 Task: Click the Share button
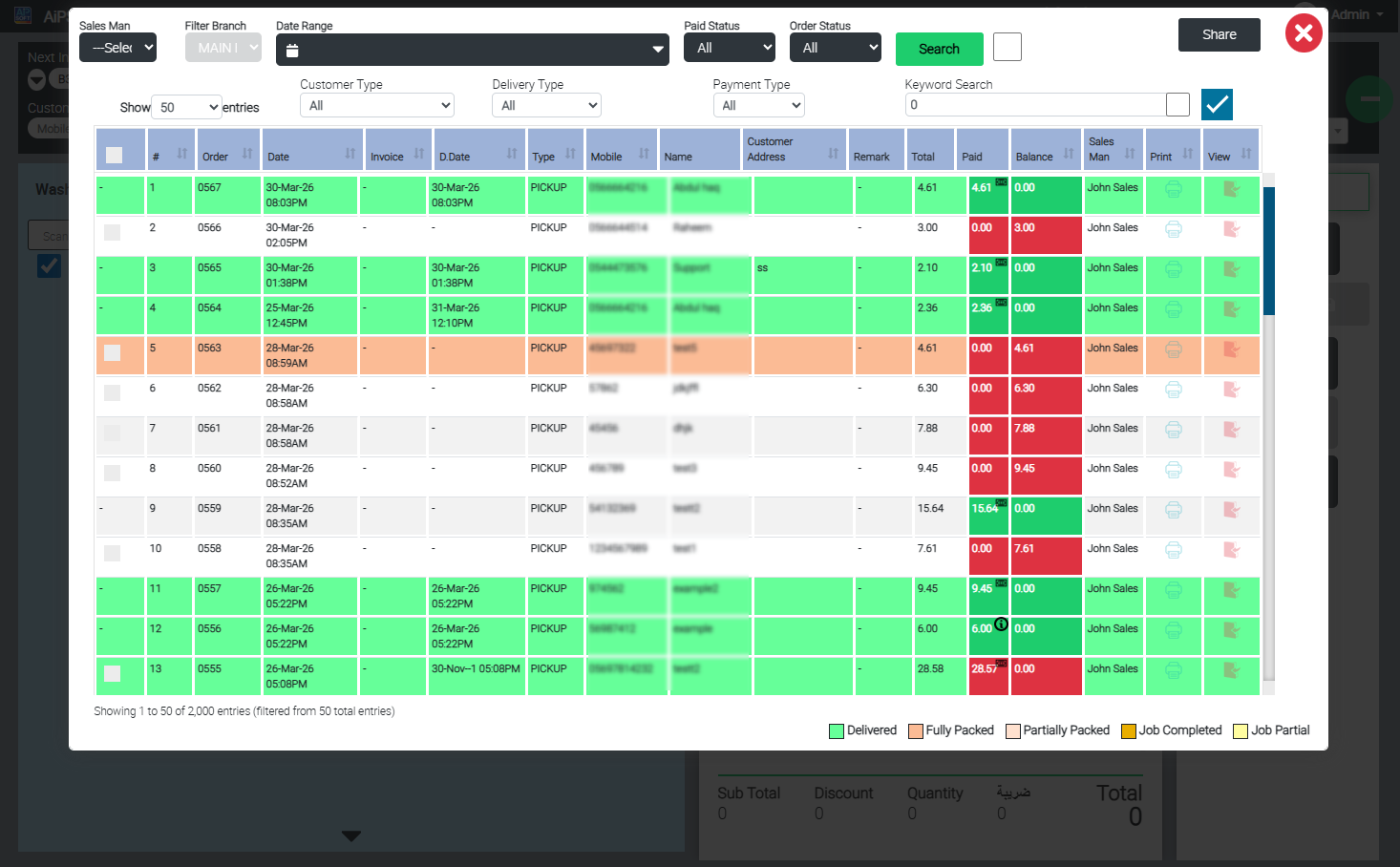[1219, 34]
